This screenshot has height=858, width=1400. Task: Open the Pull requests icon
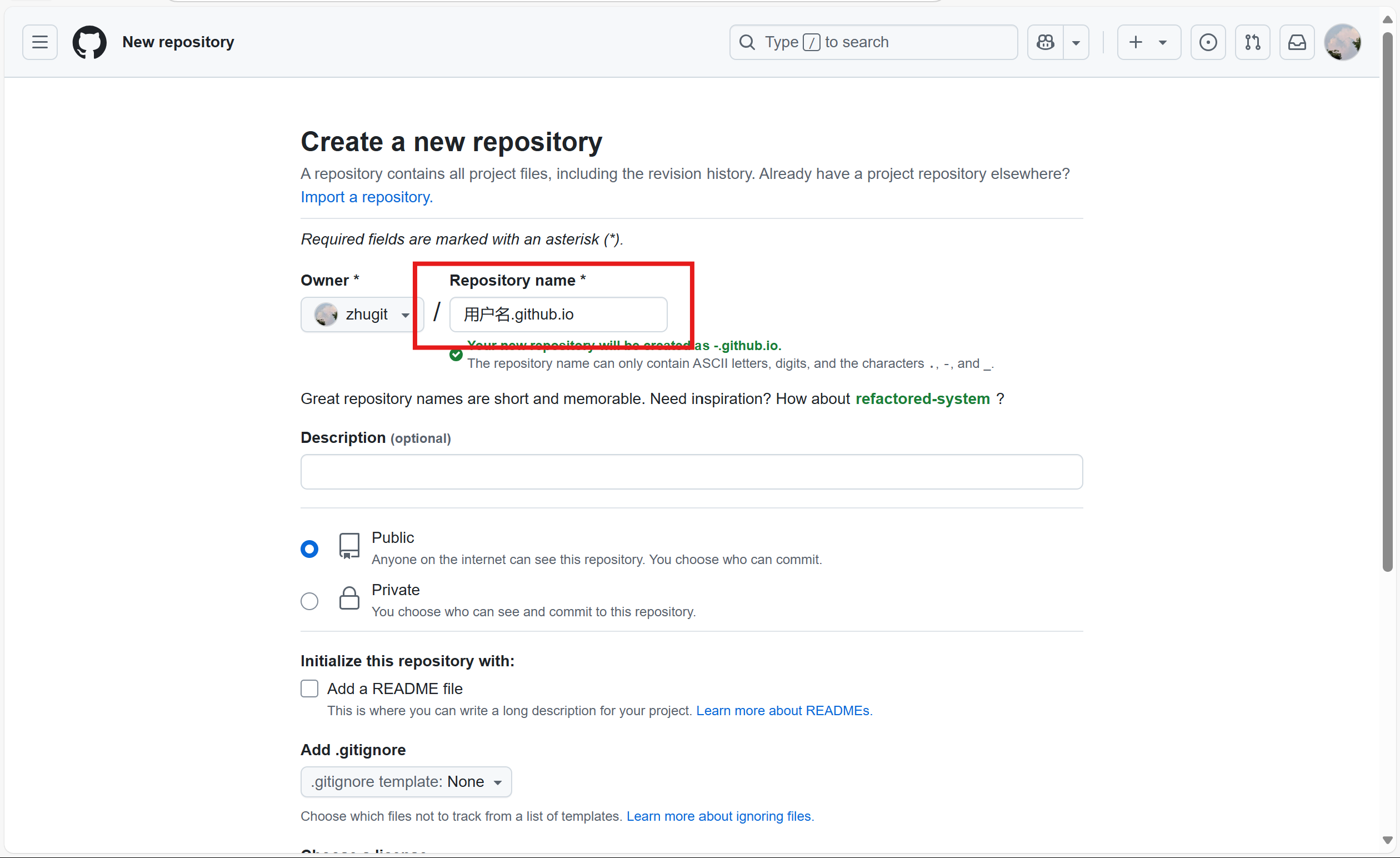[x=1252, y=42]
